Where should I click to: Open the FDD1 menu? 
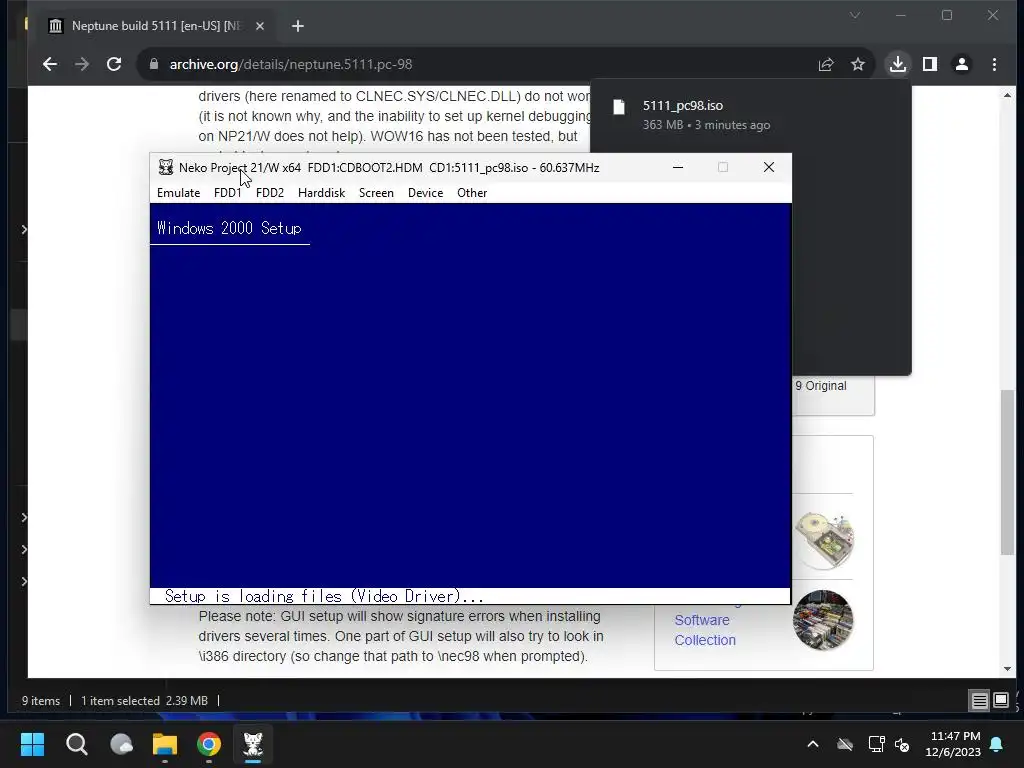coord(227,193)
